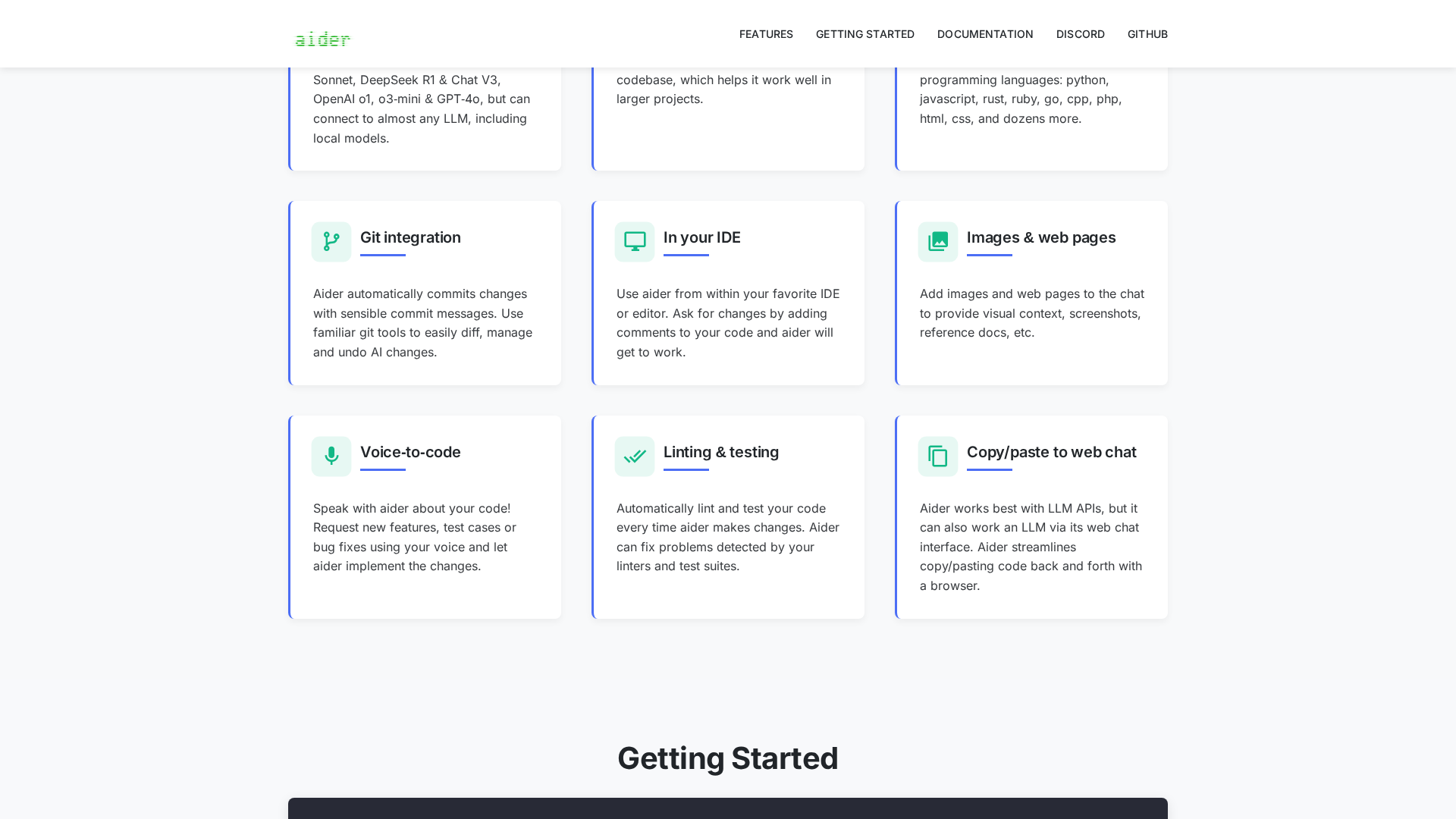Click the aider logo in the header

pos(322,39)
